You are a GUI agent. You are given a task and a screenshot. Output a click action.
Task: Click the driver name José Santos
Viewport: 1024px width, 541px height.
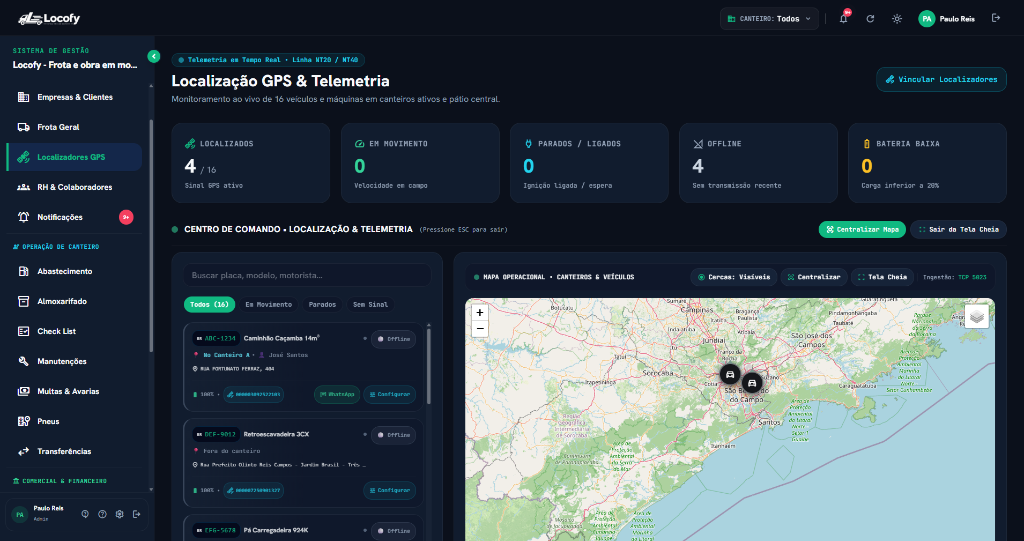pos(288,355)
